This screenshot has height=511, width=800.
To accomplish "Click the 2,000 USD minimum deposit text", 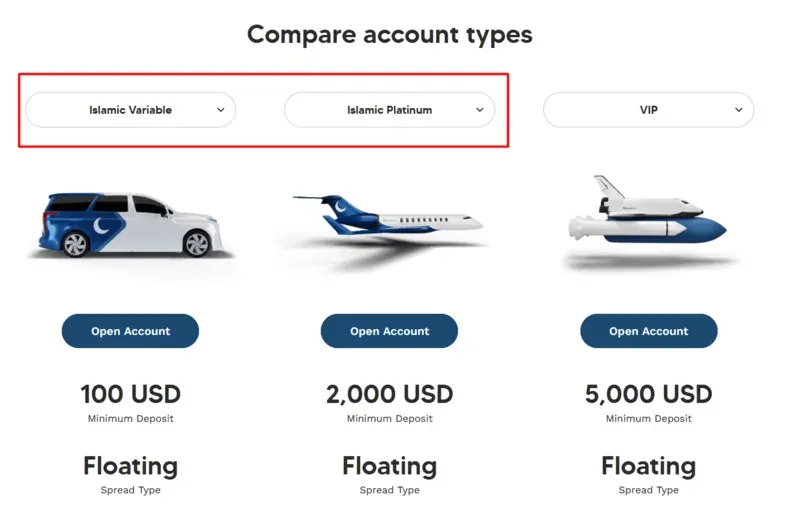I will click(x=389, y=394).
